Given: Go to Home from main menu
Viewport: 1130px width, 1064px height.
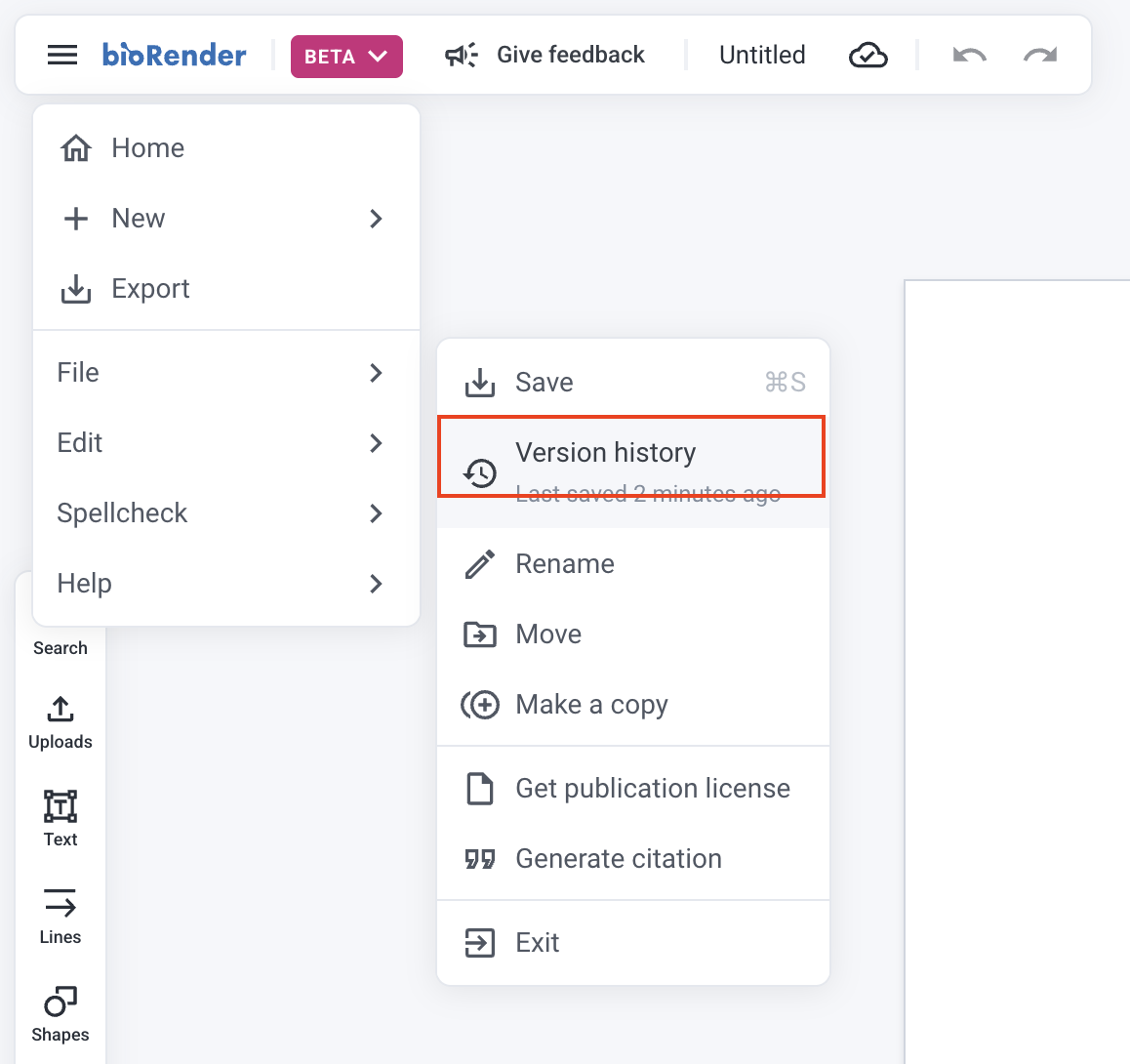Looking at the screenshot, I should click(x=148, y=148).
